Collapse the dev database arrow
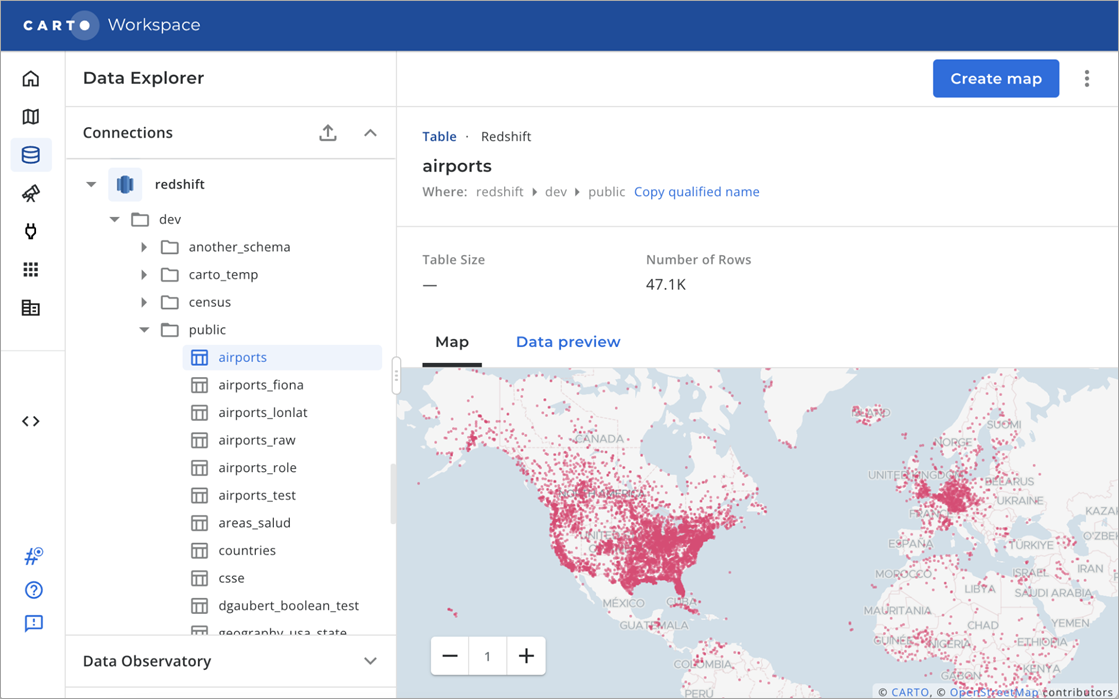Image resolution: width=1119 pixels, height=699 pixels. pos(114,219)
